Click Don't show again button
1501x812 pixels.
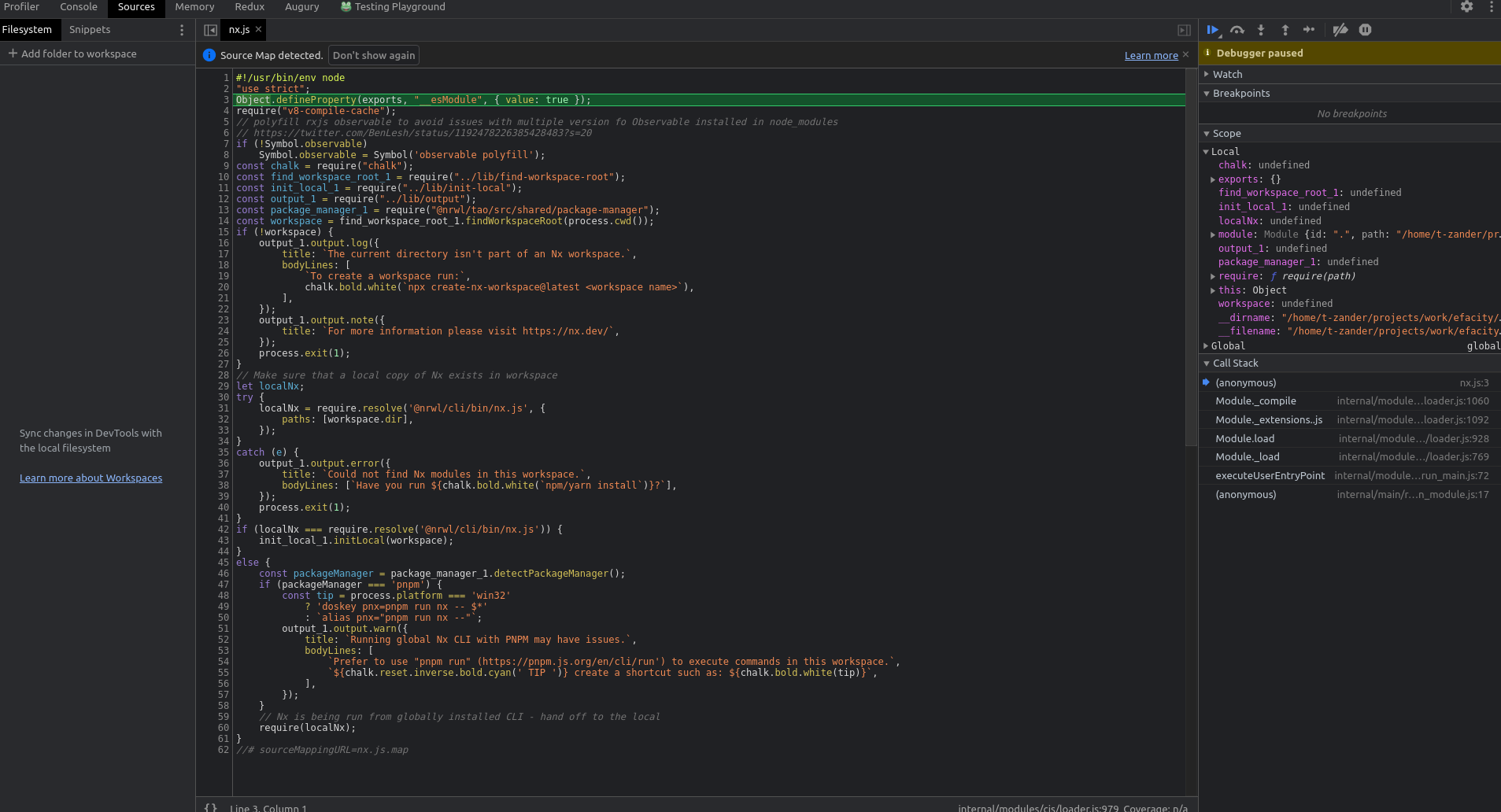coord(374,55)
